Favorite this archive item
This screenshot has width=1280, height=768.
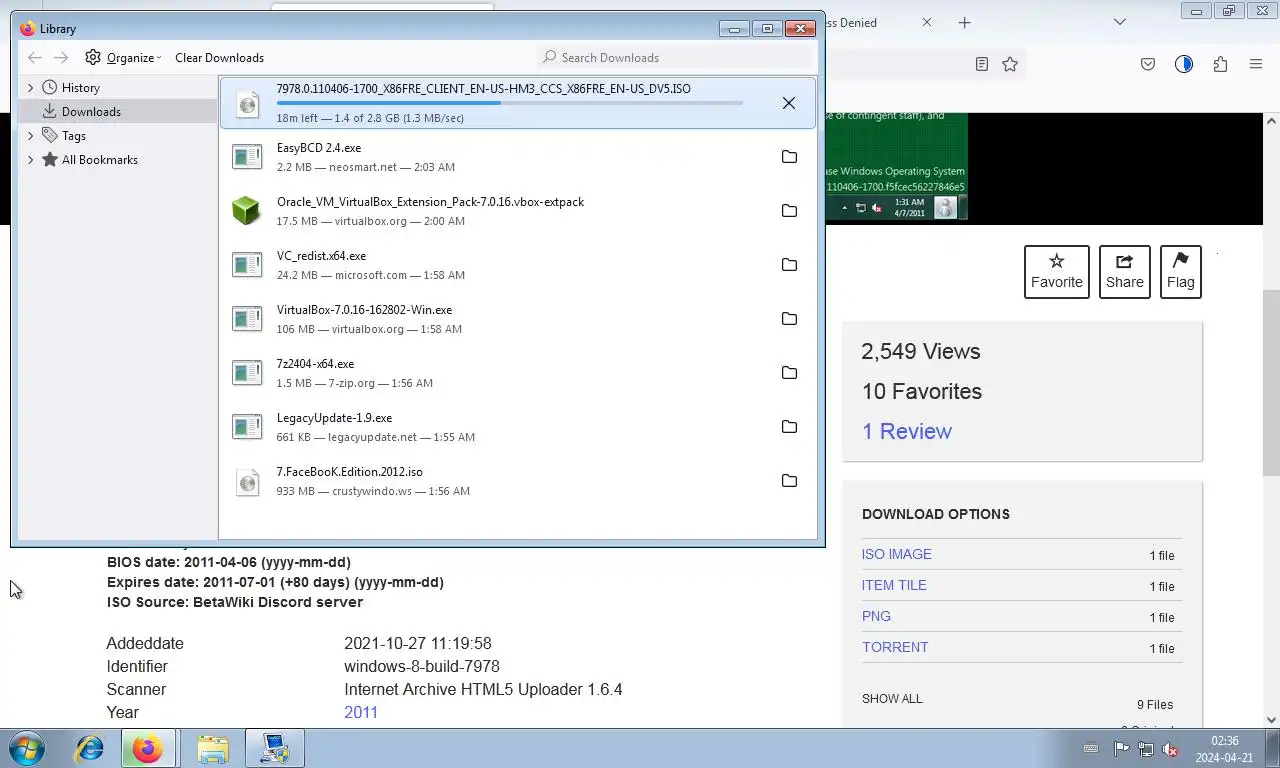tap(1057, 272)
